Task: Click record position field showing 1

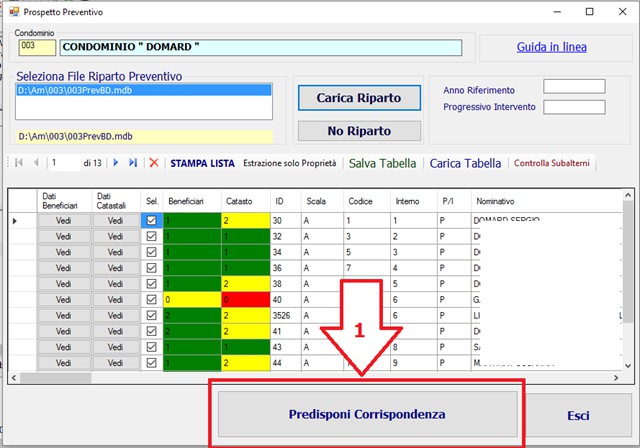Action: (64, 163)
